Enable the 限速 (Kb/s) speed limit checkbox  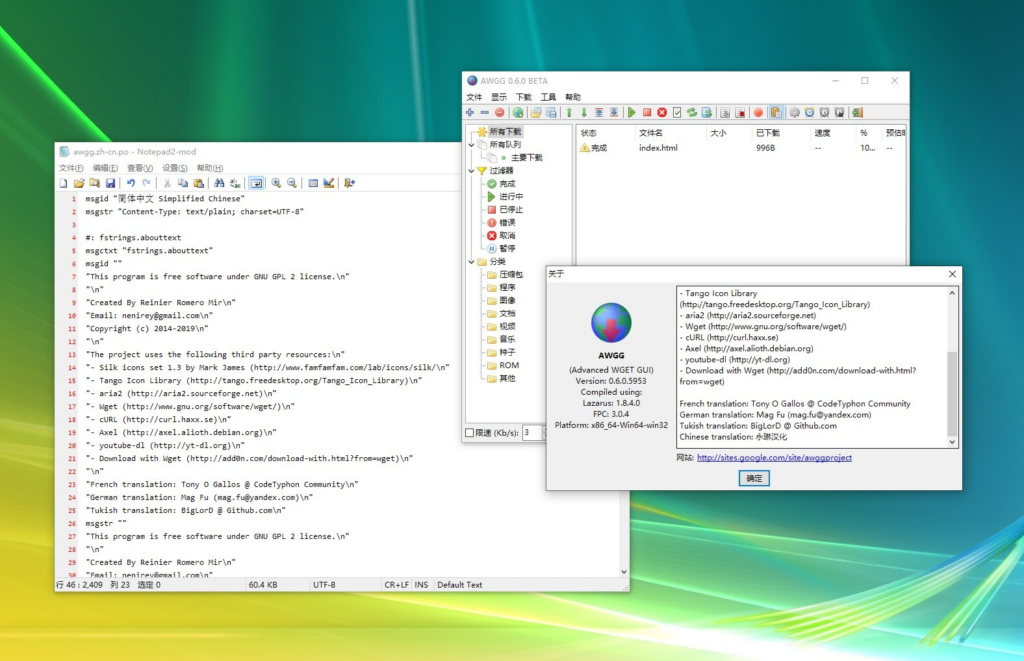471,432
